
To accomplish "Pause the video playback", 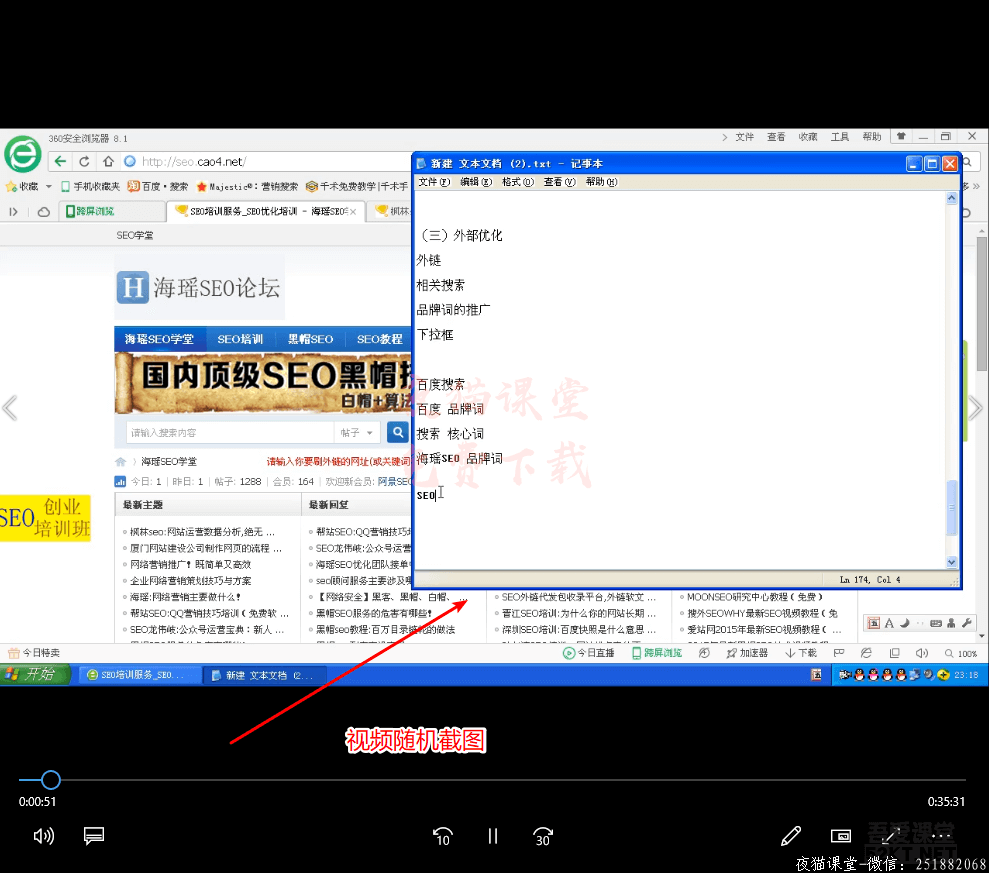I will [x=493, y=836].
